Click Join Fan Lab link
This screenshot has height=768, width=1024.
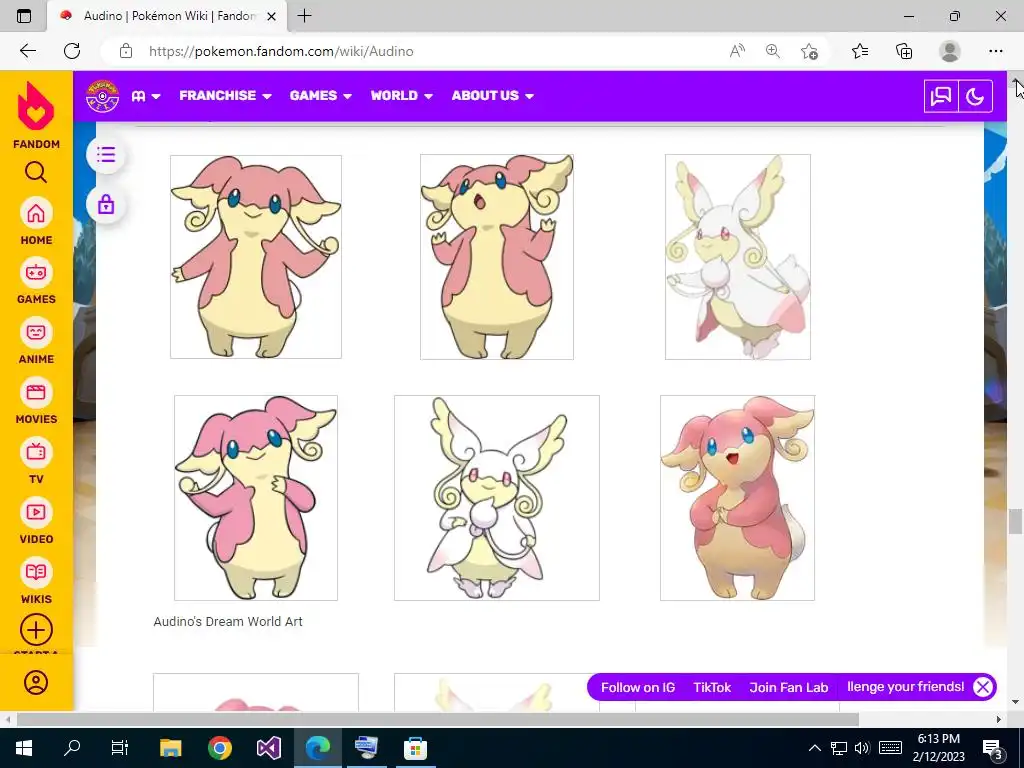[x=788, y=687]
